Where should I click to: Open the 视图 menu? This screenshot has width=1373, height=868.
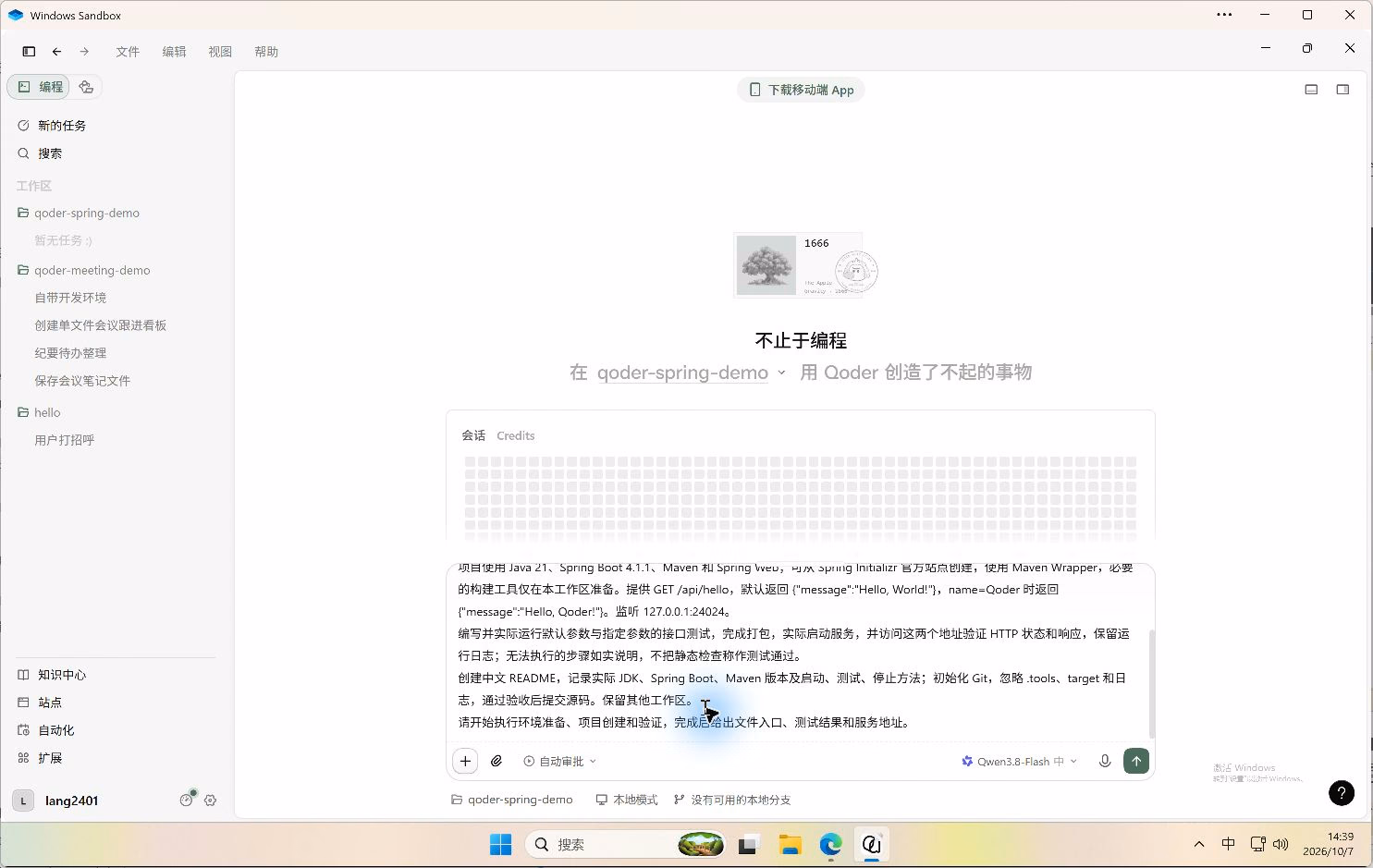click(220, 52)
